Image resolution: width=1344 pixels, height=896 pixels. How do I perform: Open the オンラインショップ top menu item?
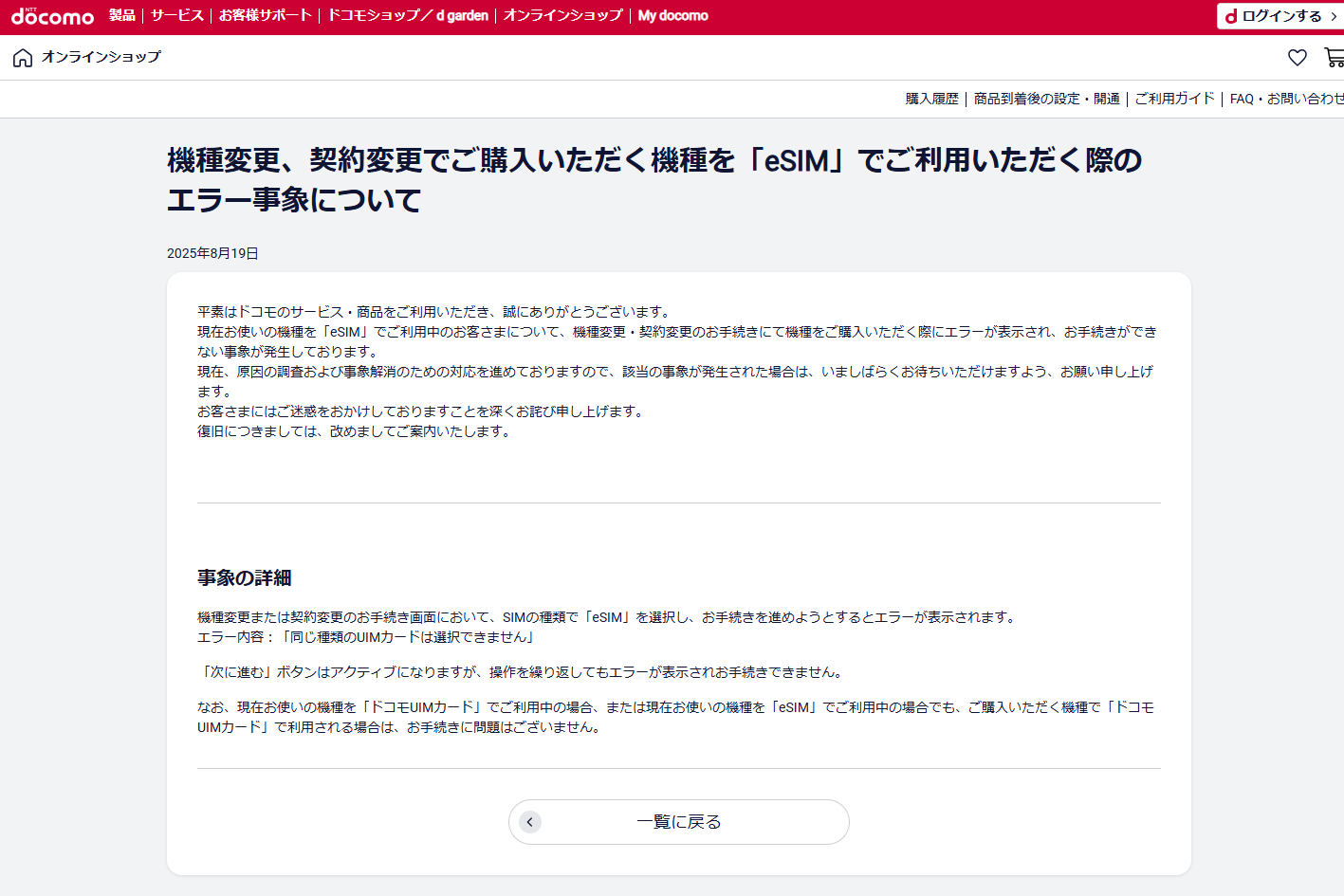(x=563, y=15)
